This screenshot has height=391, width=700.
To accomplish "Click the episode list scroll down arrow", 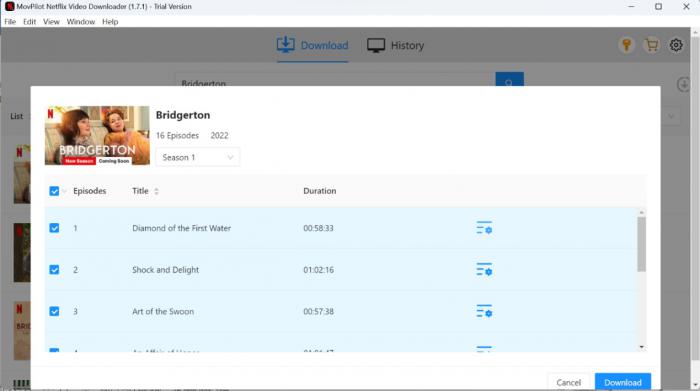I will tap(642, 347).
